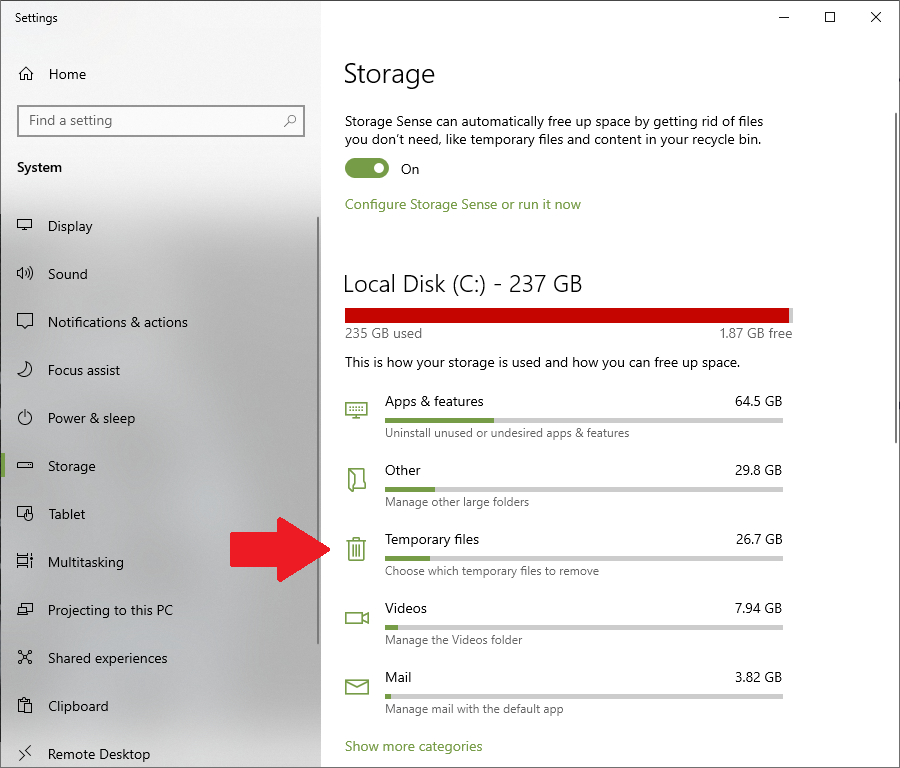Viewport: 900px width, 768px height.
Task: Click the trash can Temporary files icon
Action: (x=356, y=549)
